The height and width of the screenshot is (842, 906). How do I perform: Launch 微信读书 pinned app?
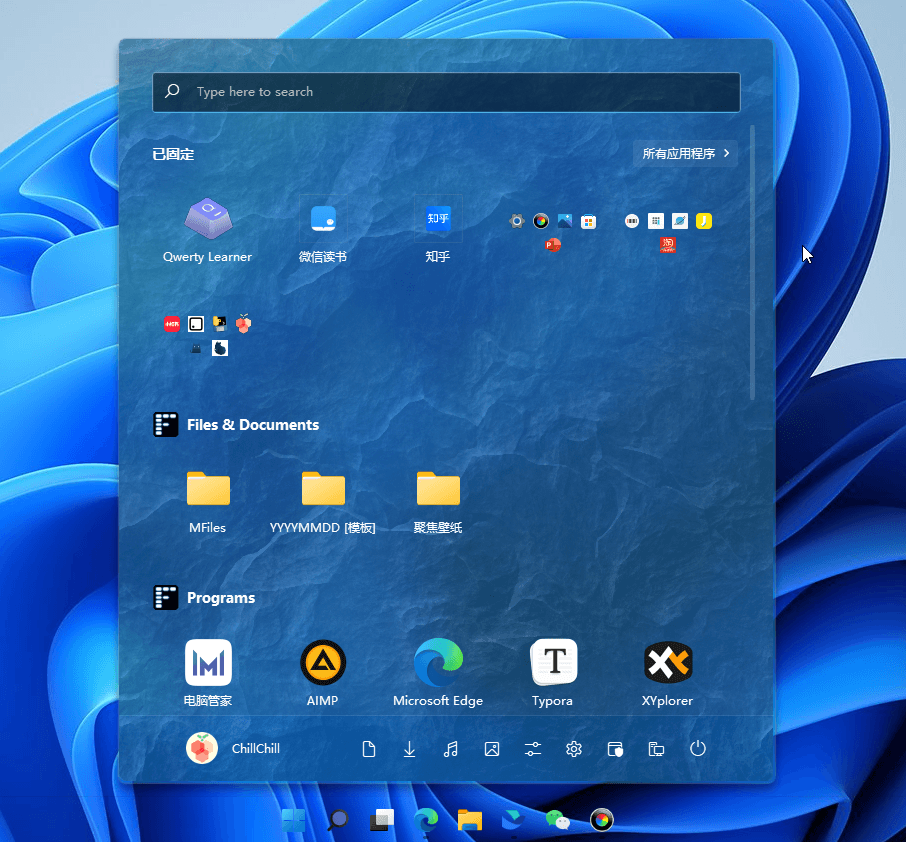point(322,230)
